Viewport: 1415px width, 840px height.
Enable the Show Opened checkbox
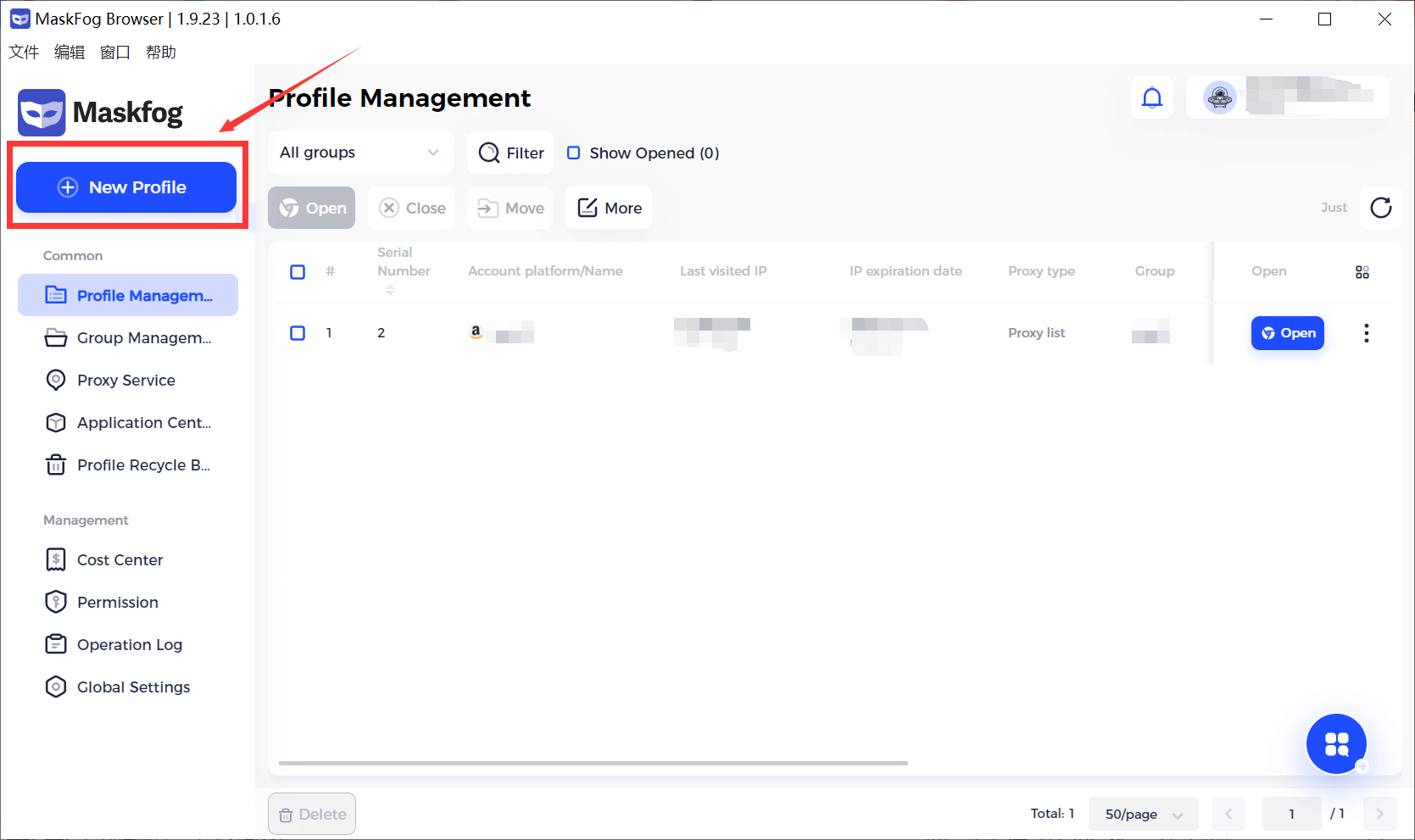tap(574, 153)
